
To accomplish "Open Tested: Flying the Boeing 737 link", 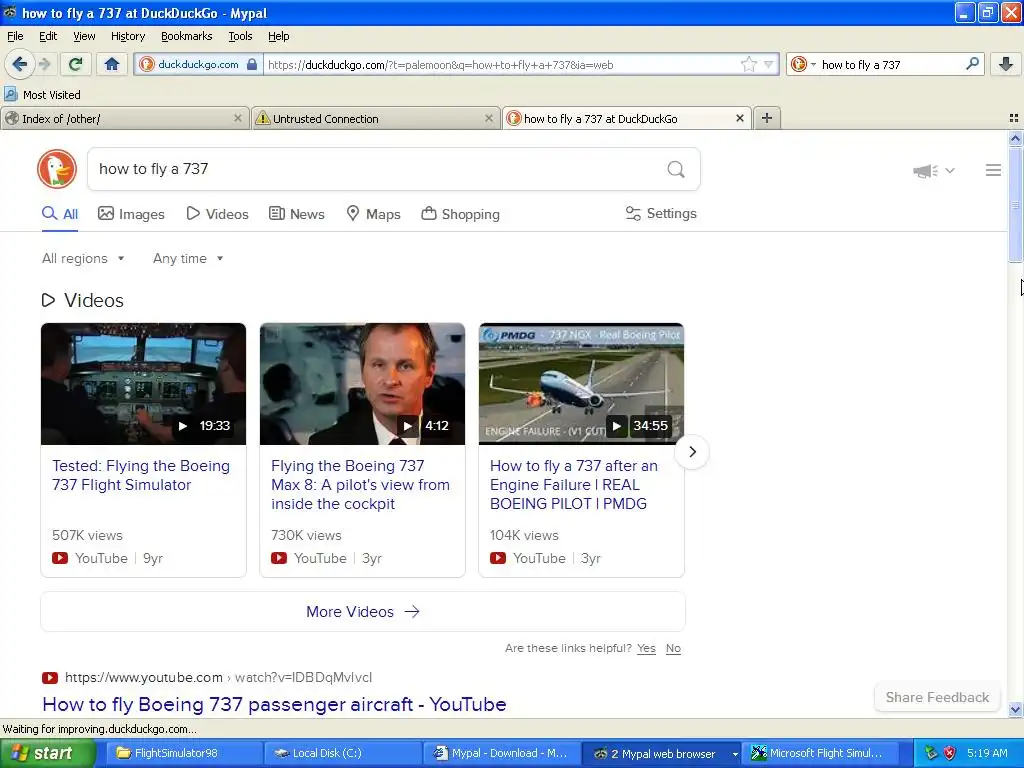I will tap(141, 475).
